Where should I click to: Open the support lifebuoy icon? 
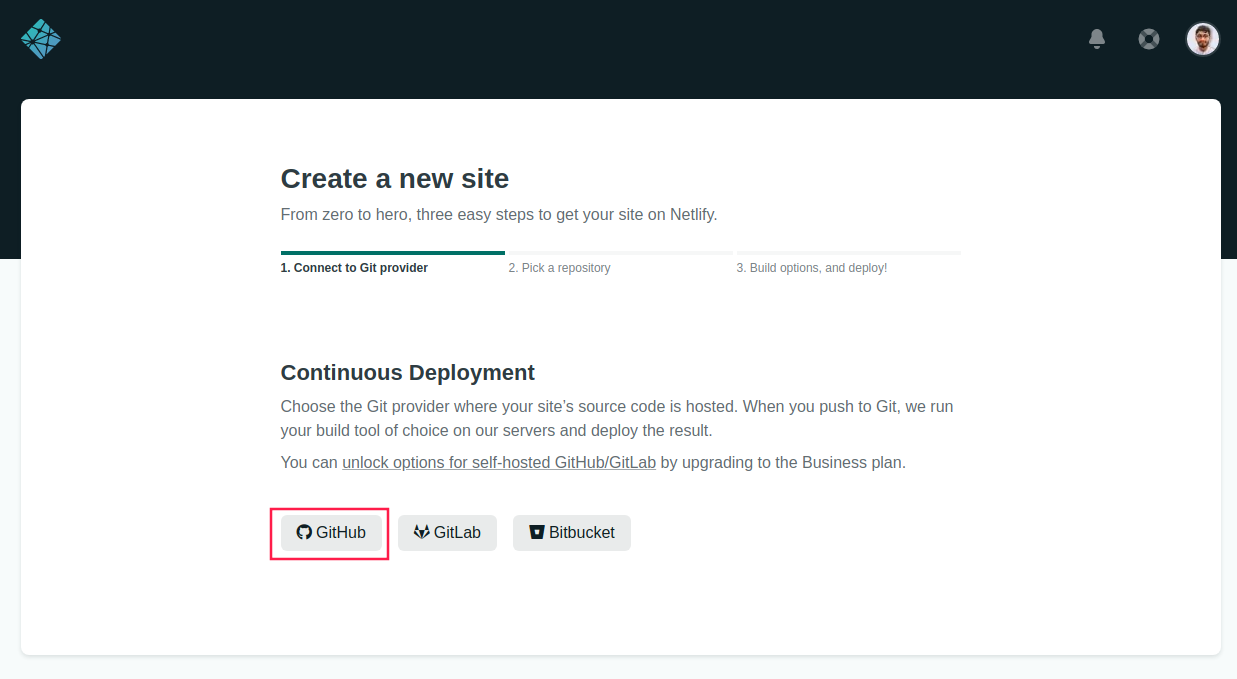[1149, 39]
